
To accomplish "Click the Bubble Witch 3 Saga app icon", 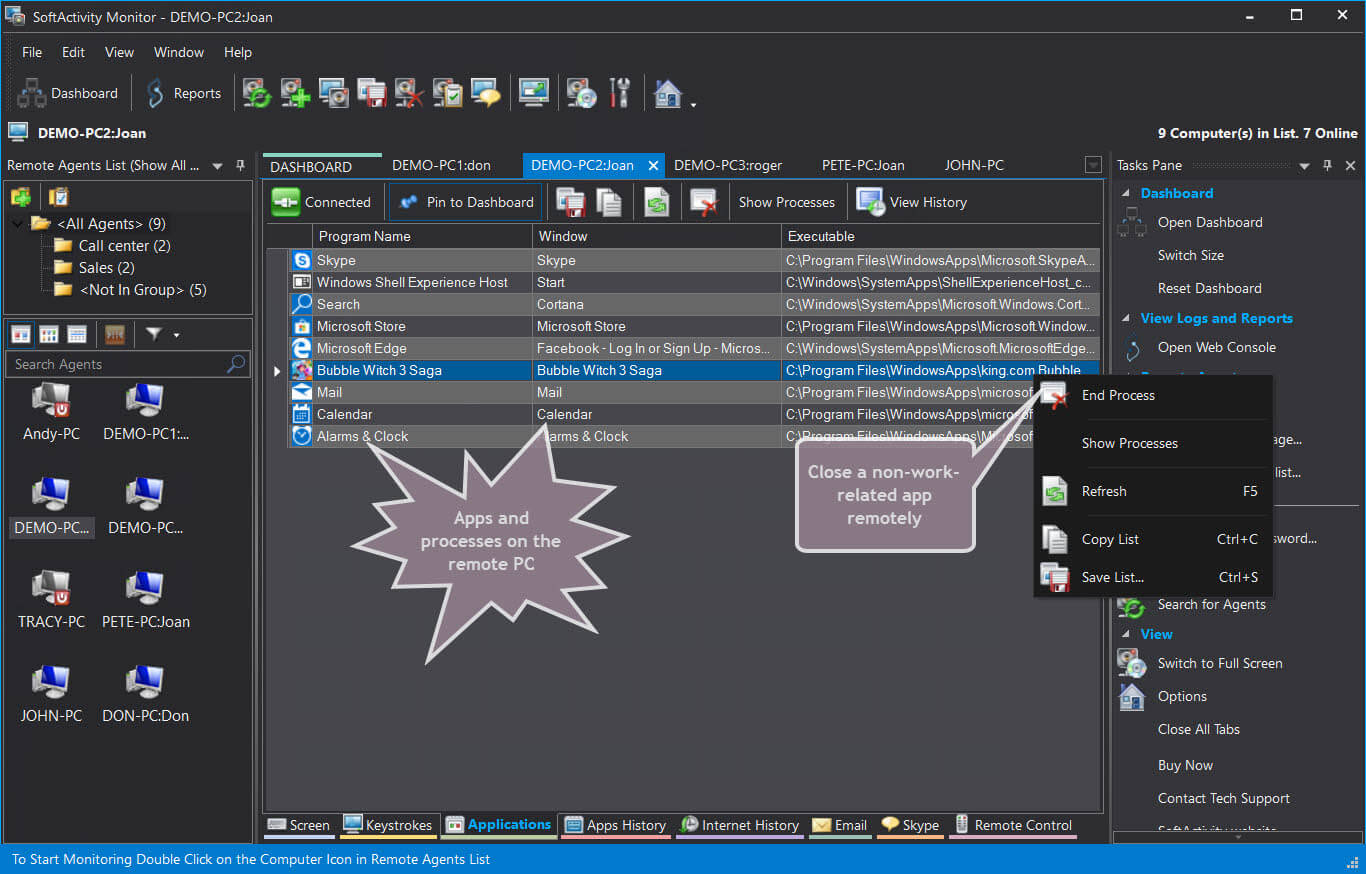I will (301, 371).
